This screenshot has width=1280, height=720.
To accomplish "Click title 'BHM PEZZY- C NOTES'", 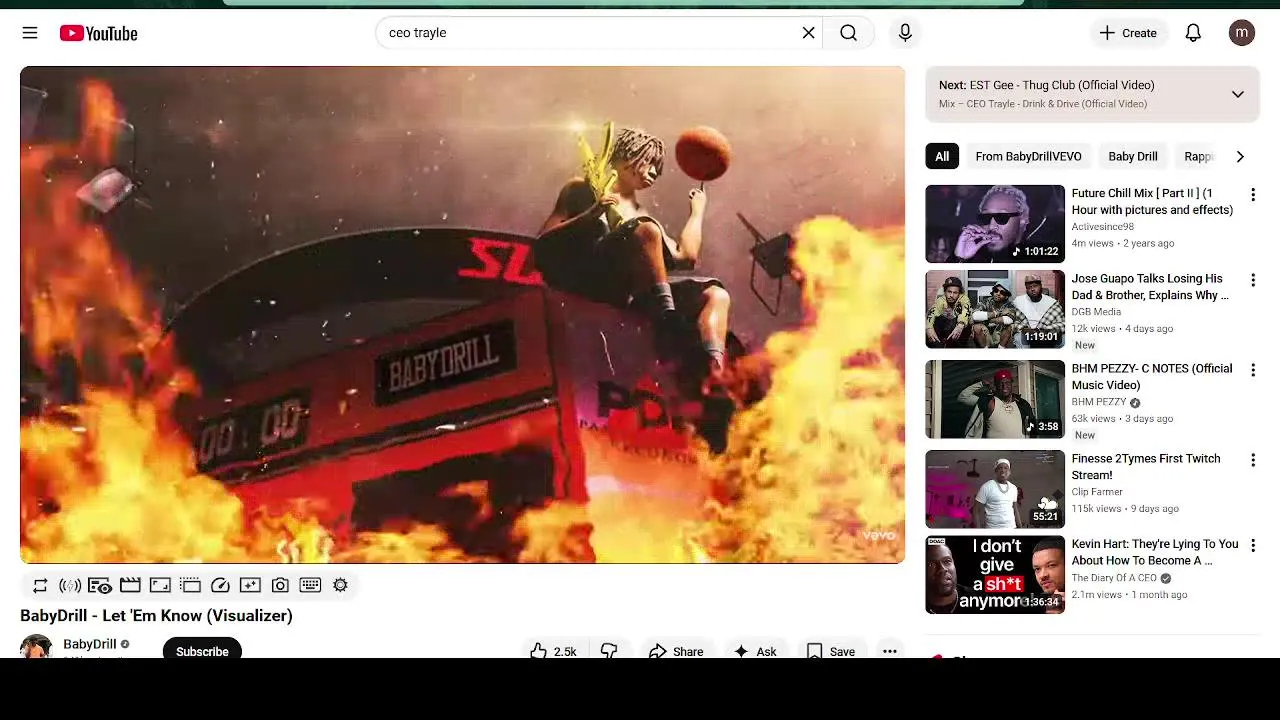I will tap(1152, 376).
